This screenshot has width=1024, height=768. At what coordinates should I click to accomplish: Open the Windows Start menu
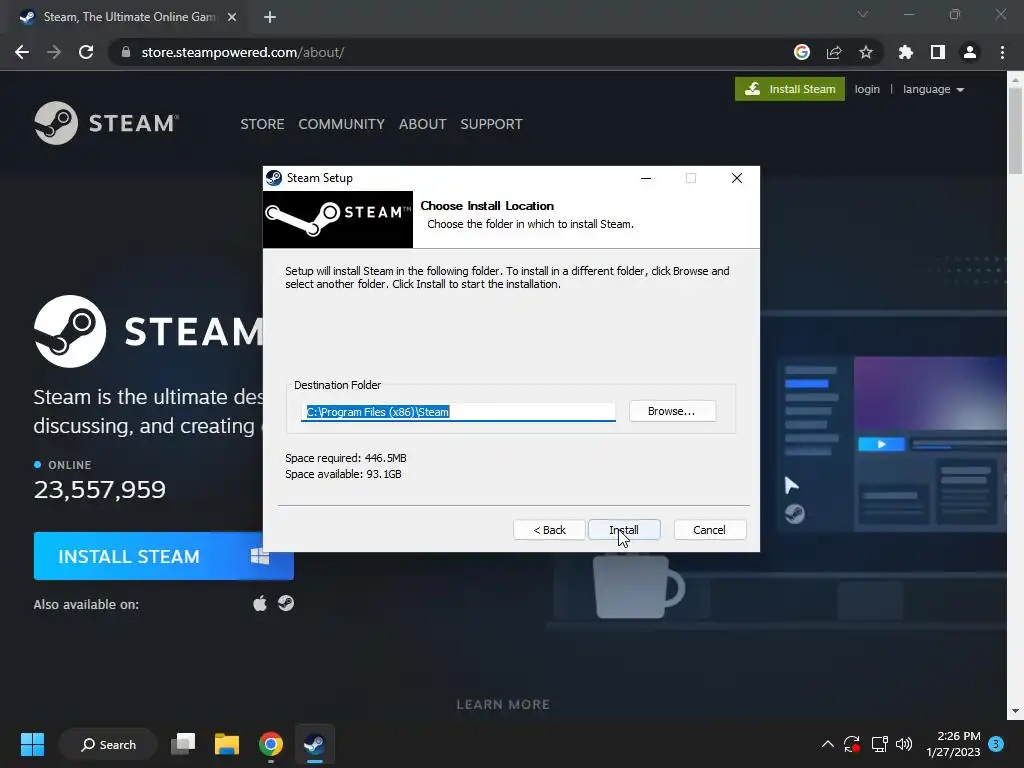[32, 744]
